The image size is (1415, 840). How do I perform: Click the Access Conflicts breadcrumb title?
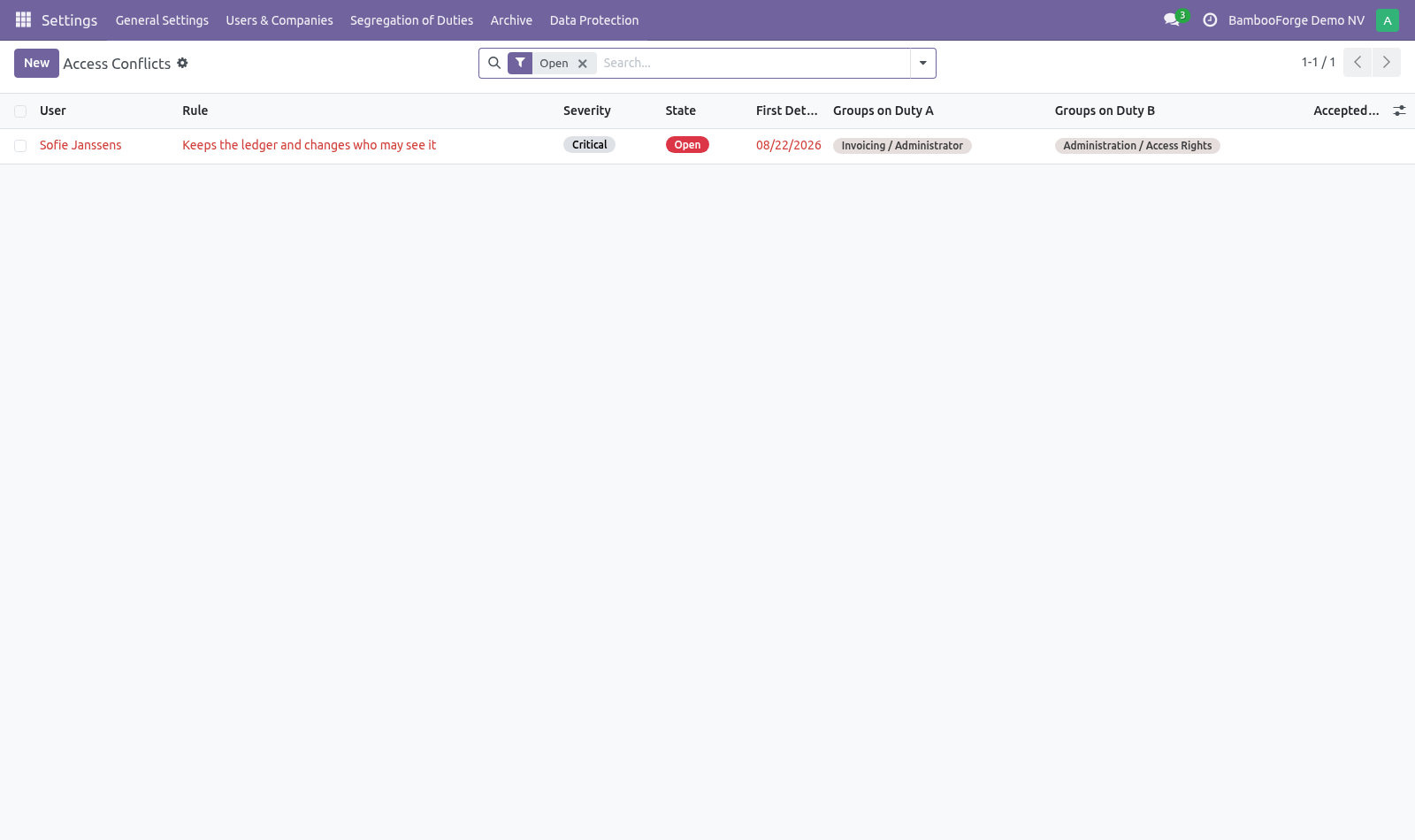pos(117,64)
